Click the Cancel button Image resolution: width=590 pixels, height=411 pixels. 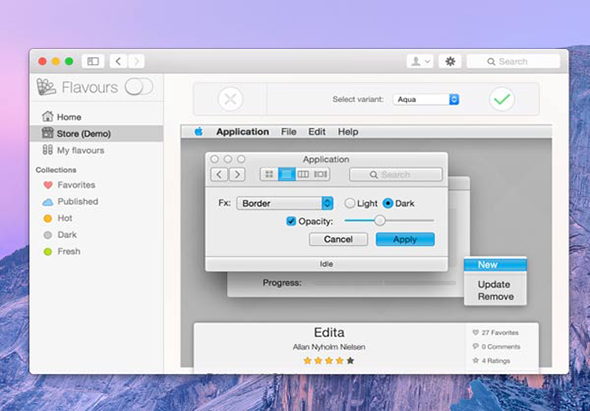338,239
